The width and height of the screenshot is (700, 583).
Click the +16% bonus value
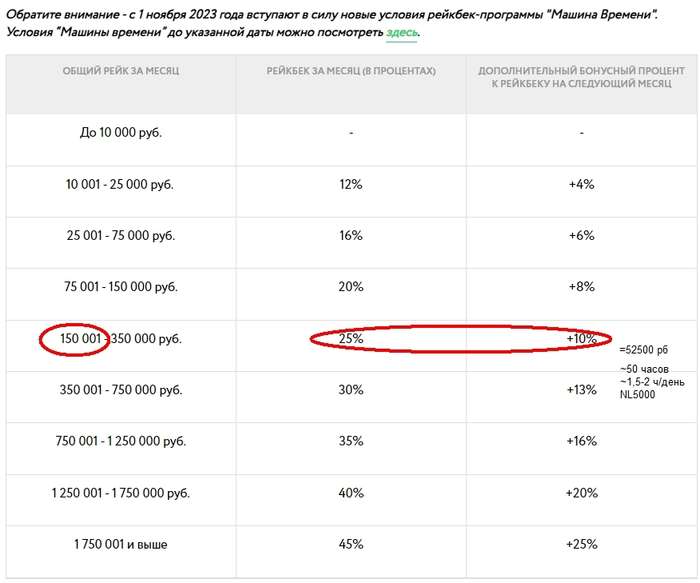pos(581,441)
